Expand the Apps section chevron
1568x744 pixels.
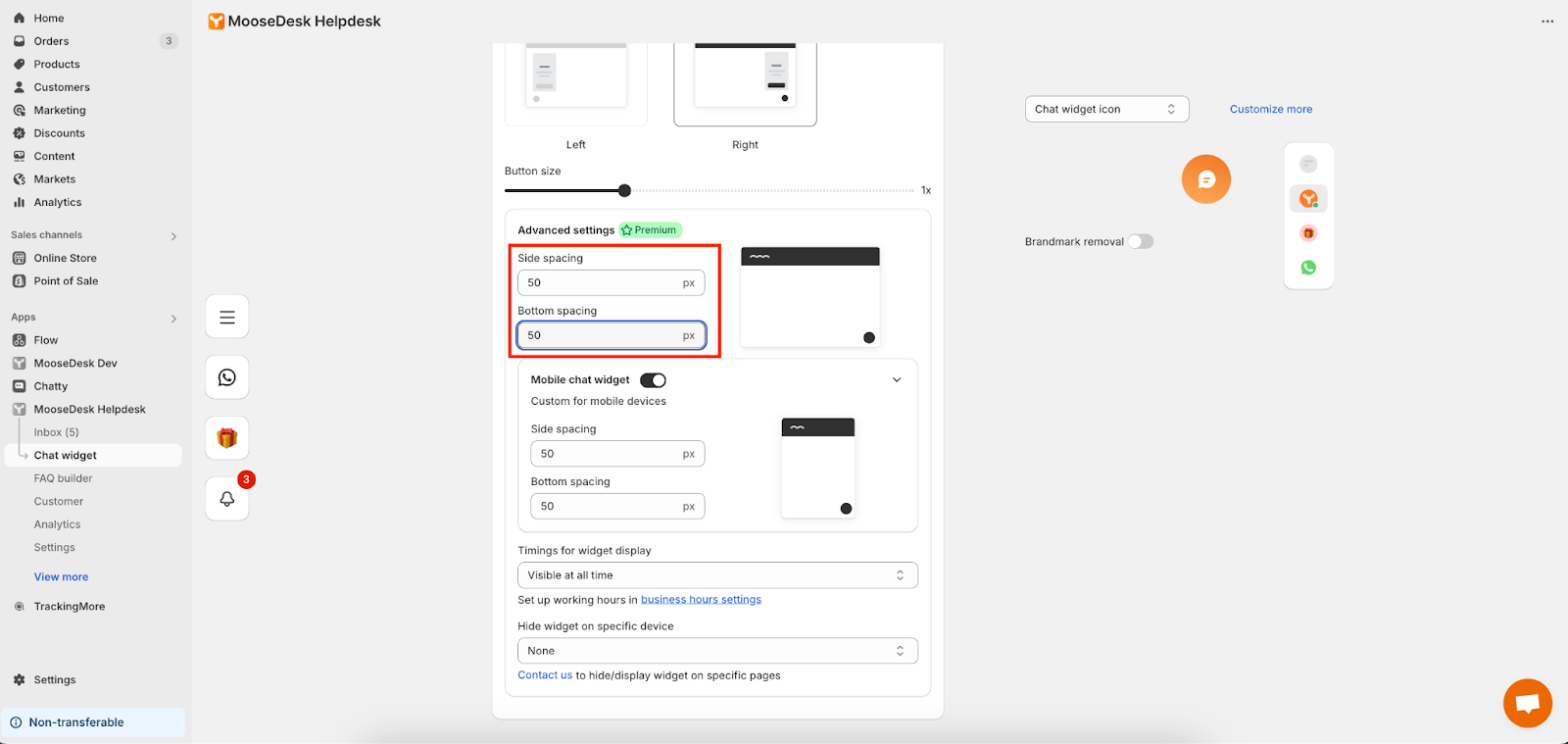pos(173,319)
